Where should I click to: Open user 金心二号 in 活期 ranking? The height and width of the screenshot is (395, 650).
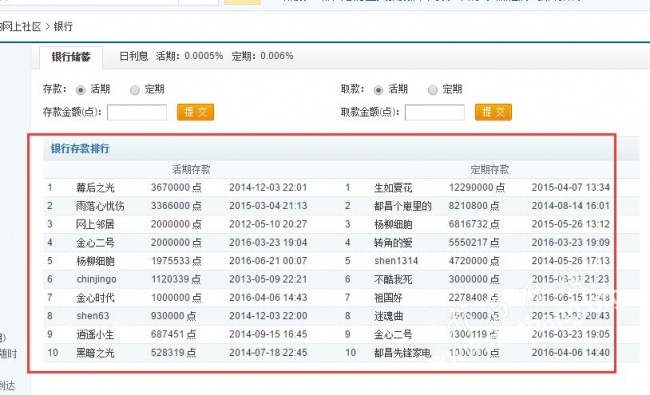pos(95,242)
